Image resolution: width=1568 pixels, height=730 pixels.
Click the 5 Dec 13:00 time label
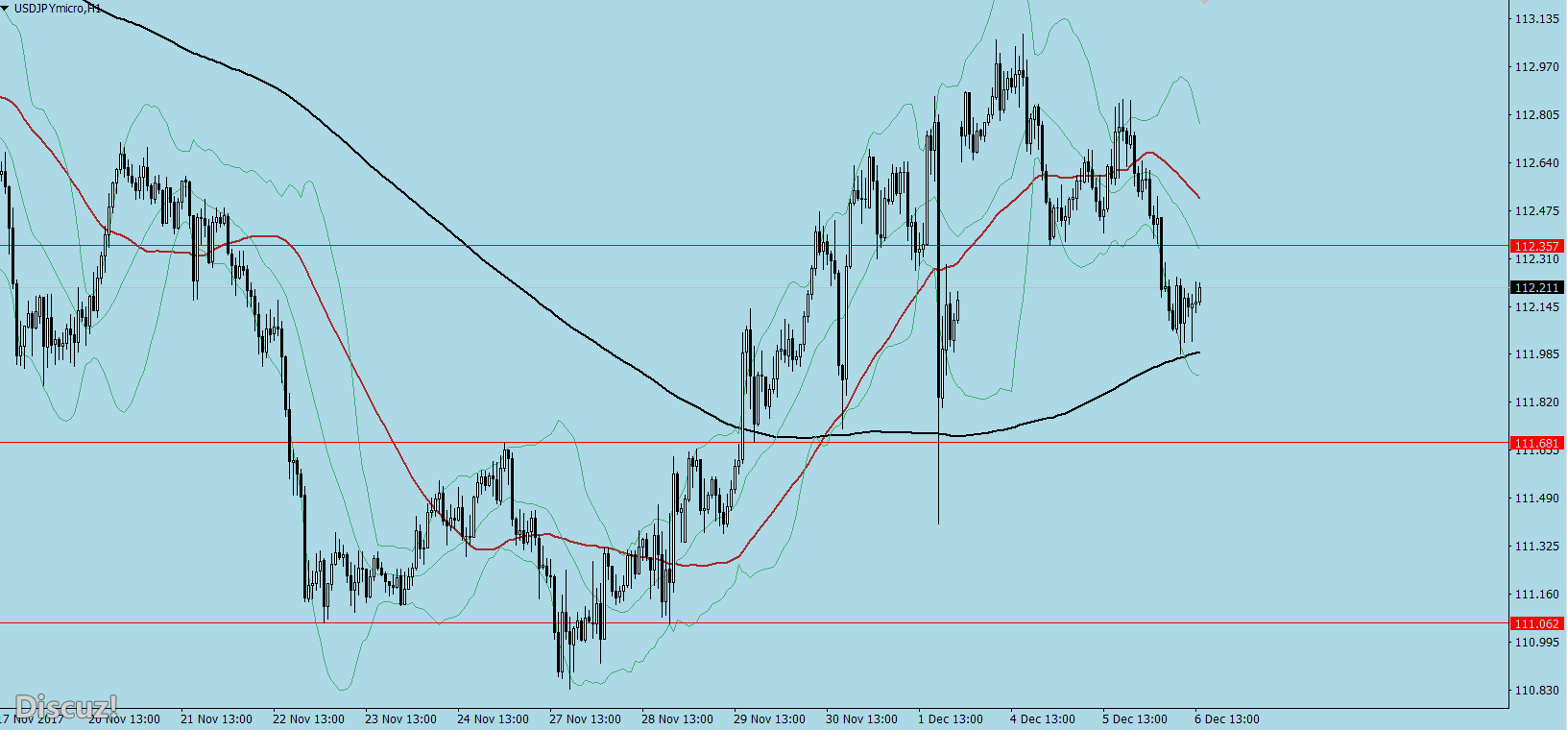click(1135, 718)
